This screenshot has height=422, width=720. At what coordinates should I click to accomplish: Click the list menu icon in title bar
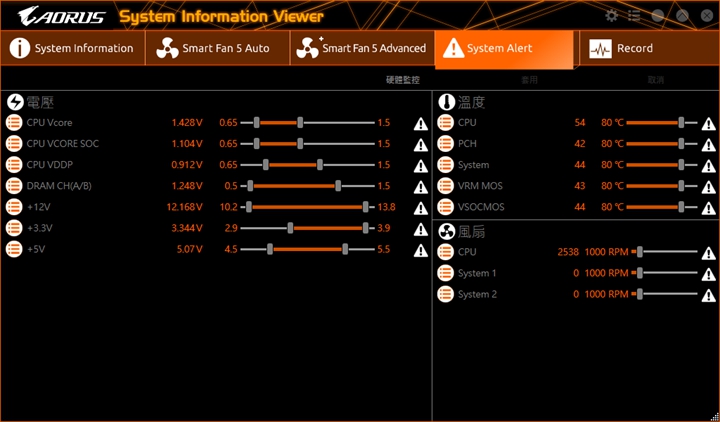pyautogui.click(x=634, y=16)
